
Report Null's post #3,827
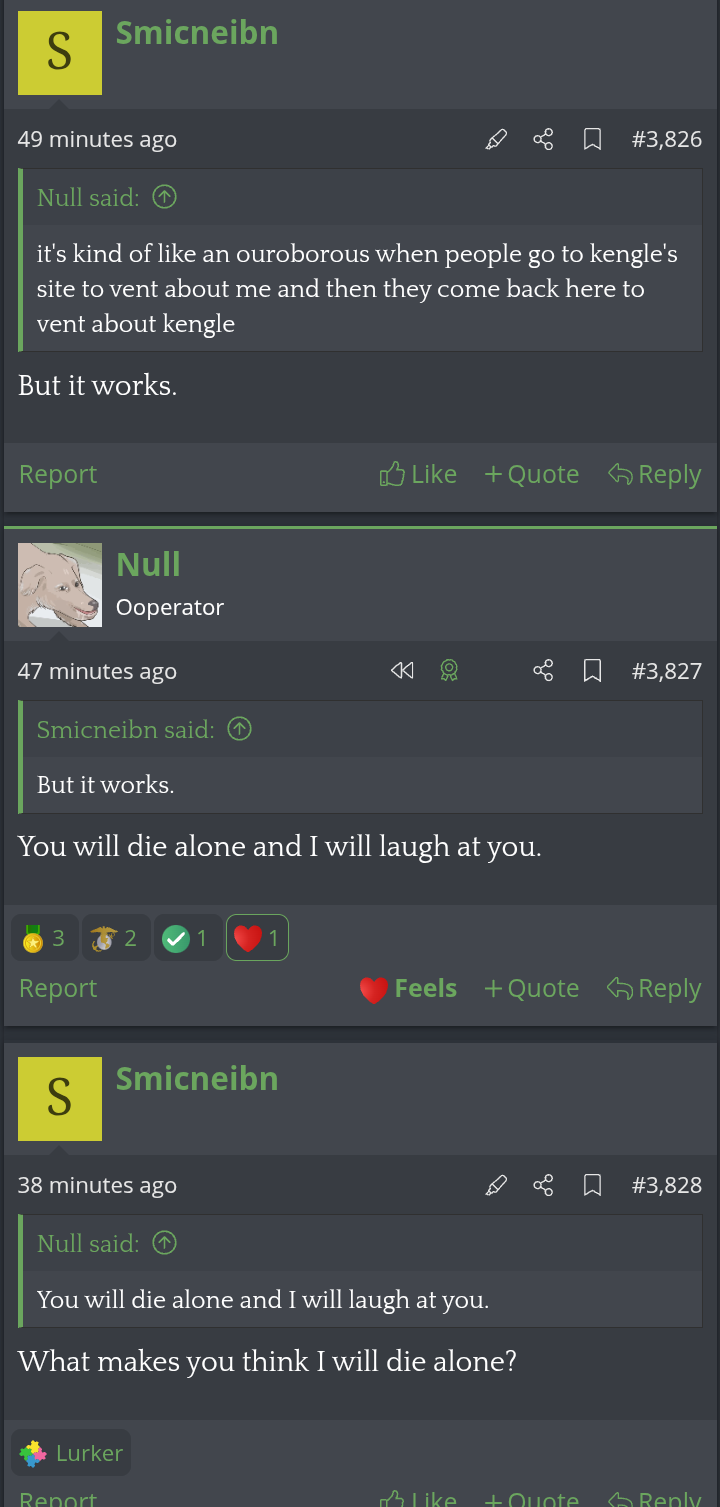coord(58,988)
